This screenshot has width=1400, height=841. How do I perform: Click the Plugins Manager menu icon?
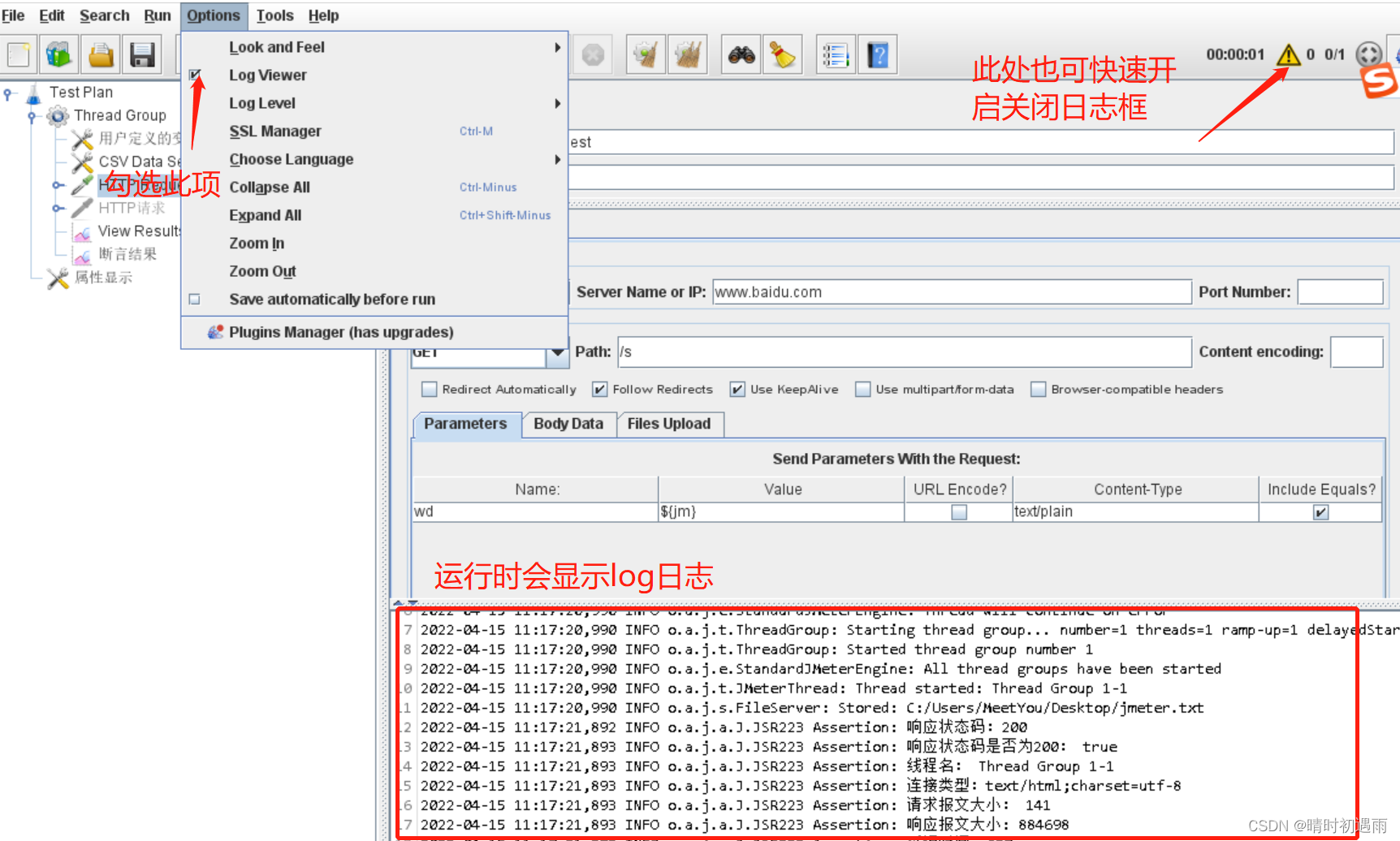(215, 332)
